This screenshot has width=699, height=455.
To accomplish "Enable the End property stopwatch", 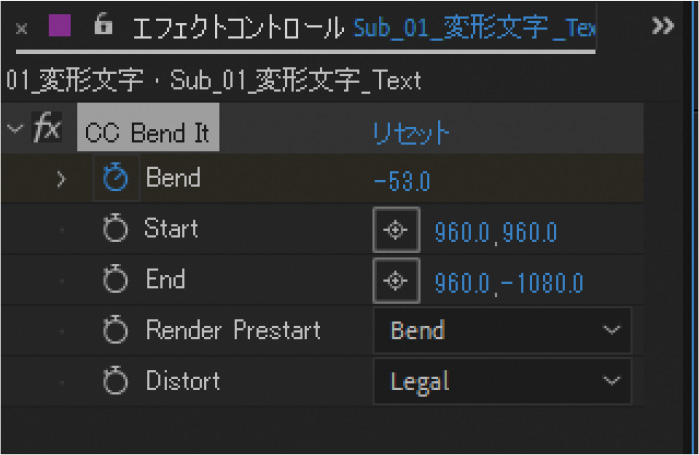I will pos(117,280).
